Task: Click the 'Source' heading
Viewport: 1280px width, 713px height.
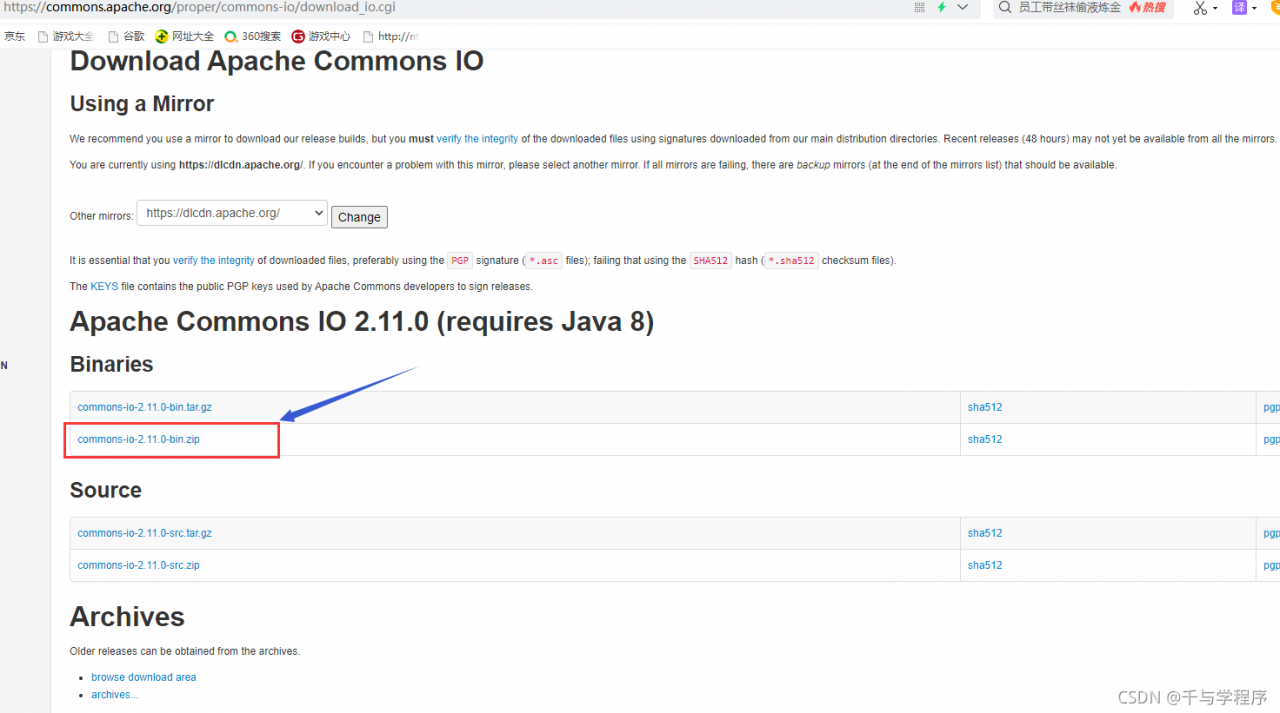Action: point(106,490)
